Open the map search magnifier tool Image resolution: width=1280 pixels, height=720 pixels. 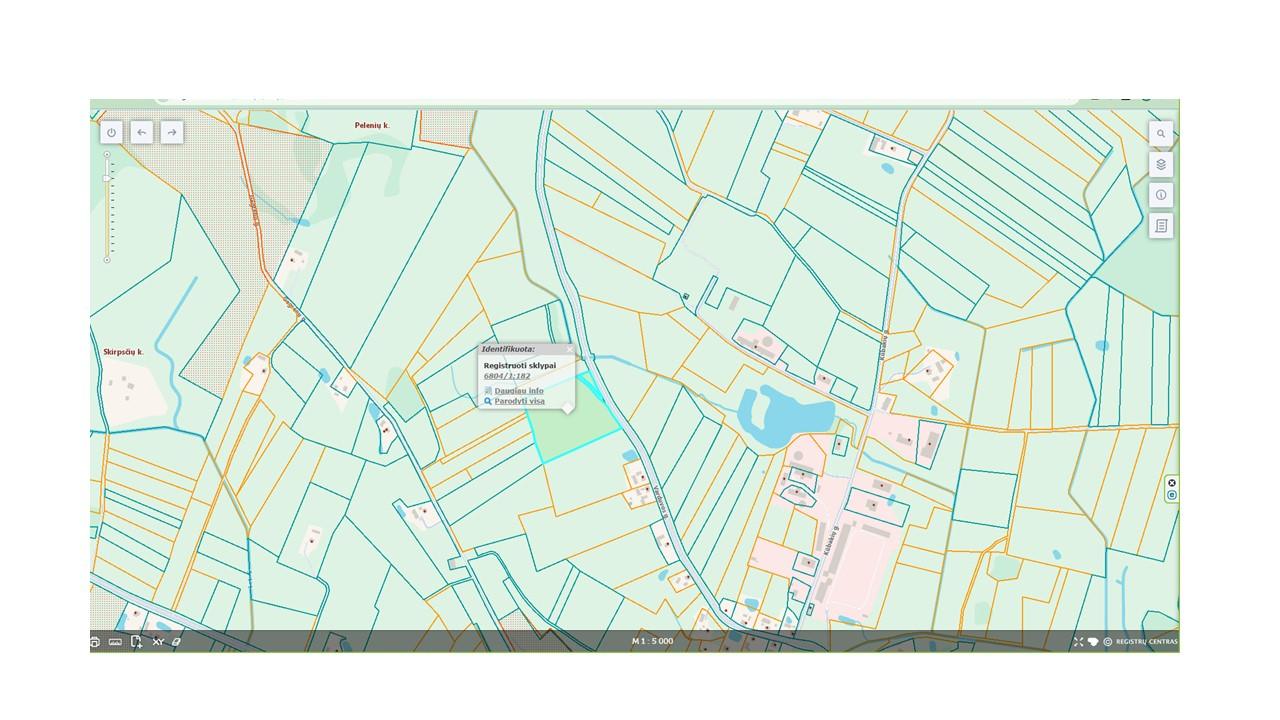pyautogui.click(x=1161, y=133)
